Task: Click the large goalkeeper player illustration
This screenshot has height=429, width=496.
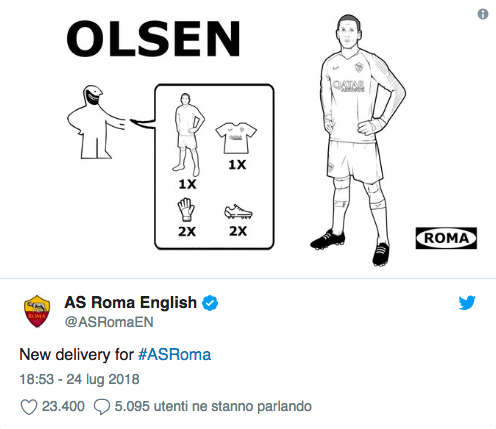Action: [357, 140]
